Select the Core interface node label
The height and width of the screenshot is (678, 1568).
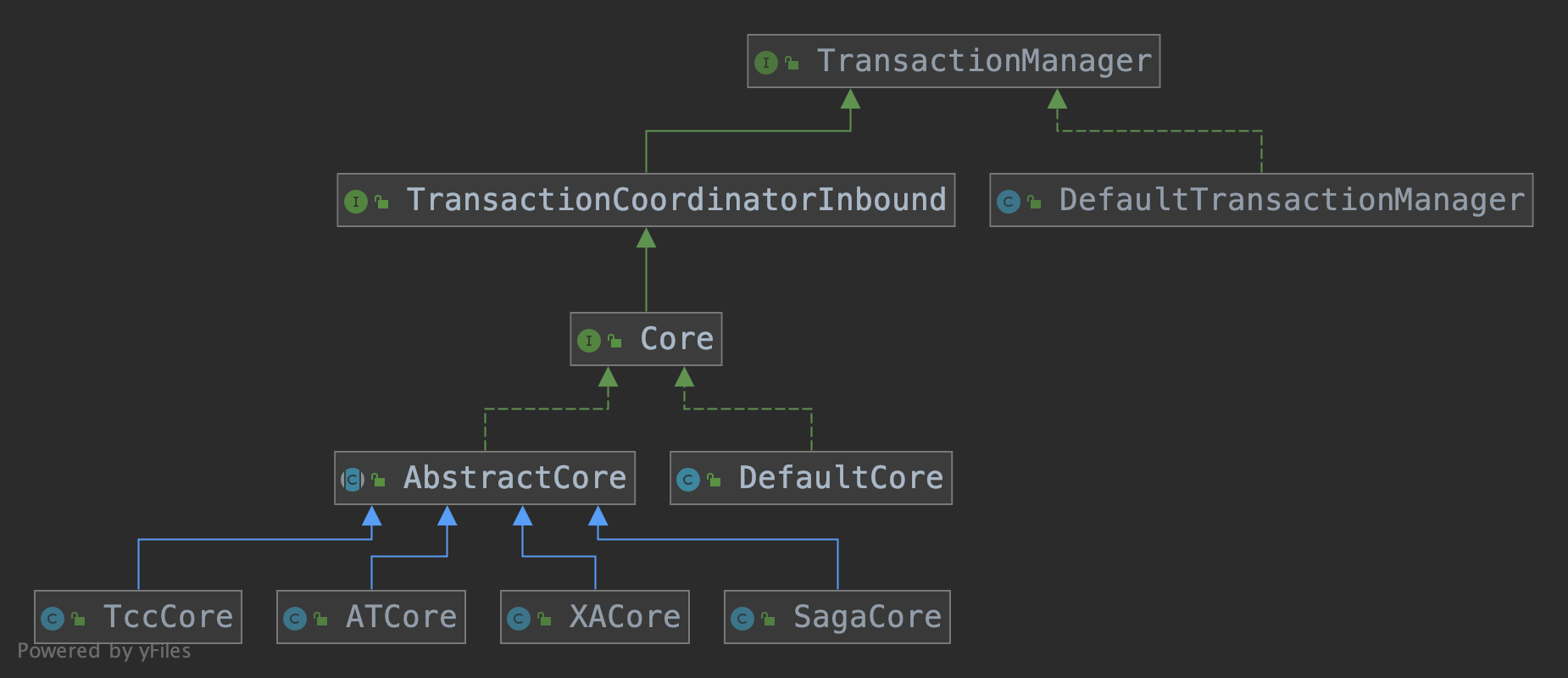pyautogui.click(x=676, y=339)
